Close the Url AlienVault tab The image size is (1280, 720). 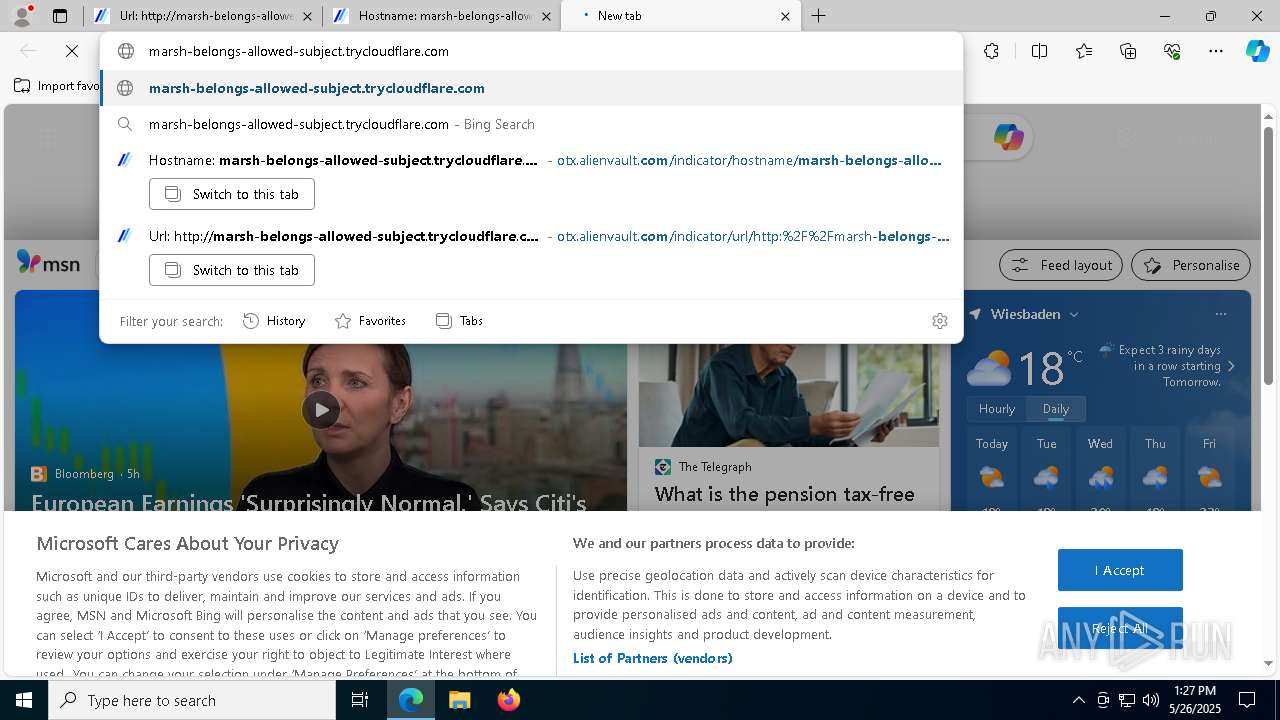[307, 16]
